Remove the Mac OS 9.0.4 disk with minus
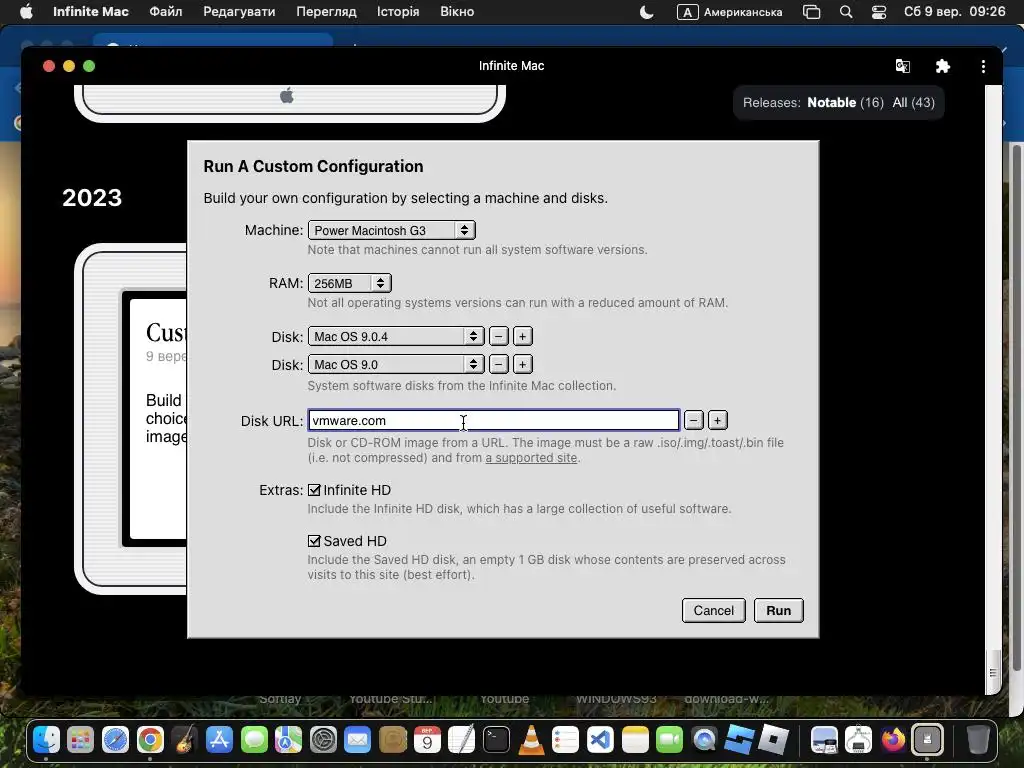1024x768 pixels. [498, 336]
